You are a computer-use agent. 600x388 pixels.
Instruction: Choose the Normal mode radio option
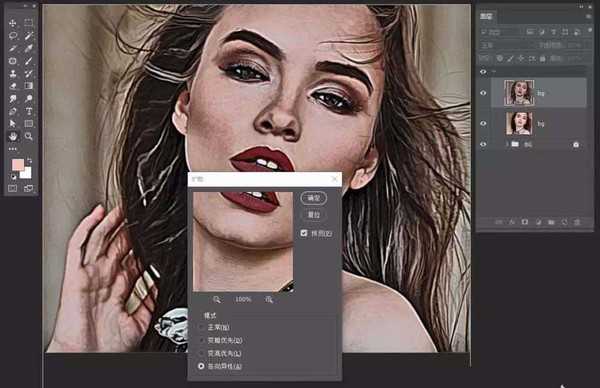click(x=201, y=328)
